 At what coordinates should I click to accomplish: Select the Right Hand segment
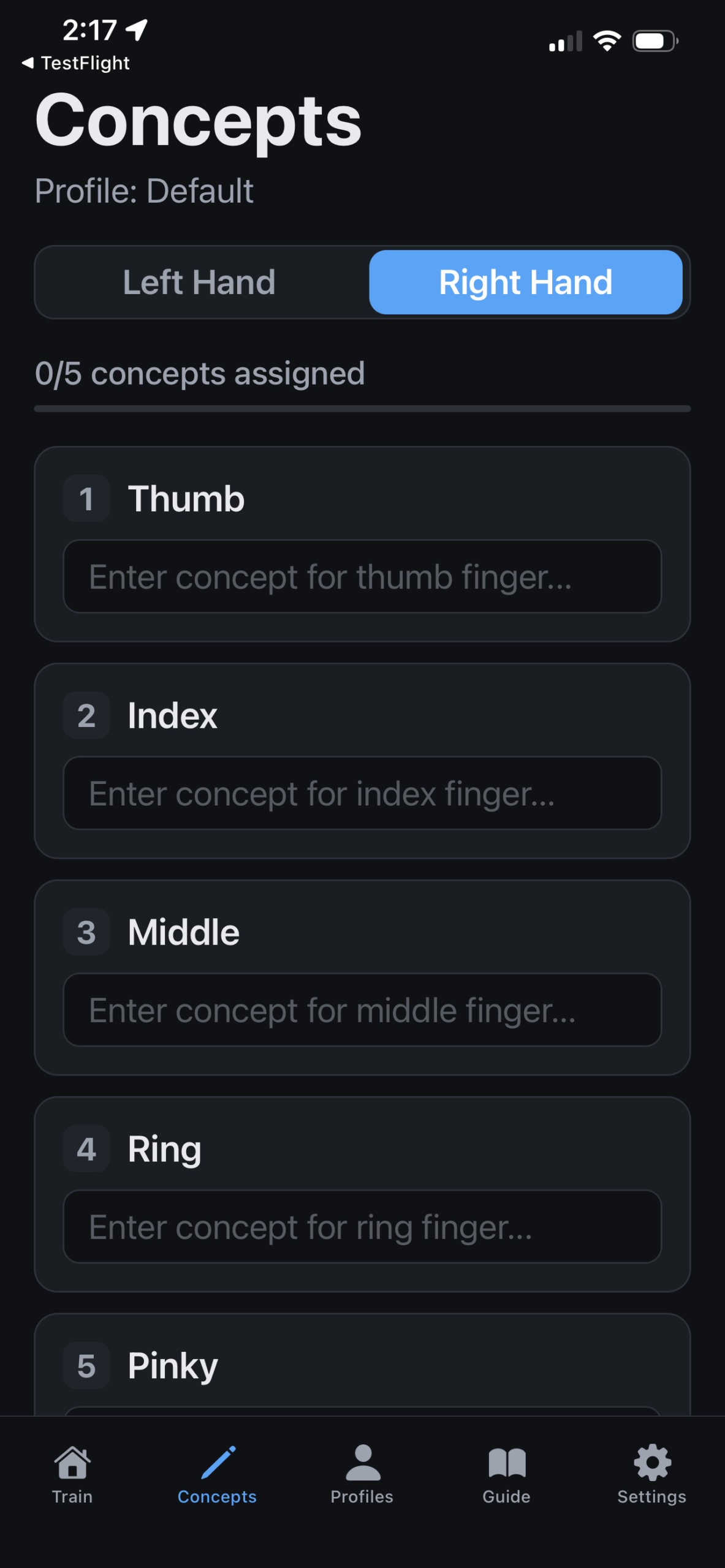tap(525, 282)
